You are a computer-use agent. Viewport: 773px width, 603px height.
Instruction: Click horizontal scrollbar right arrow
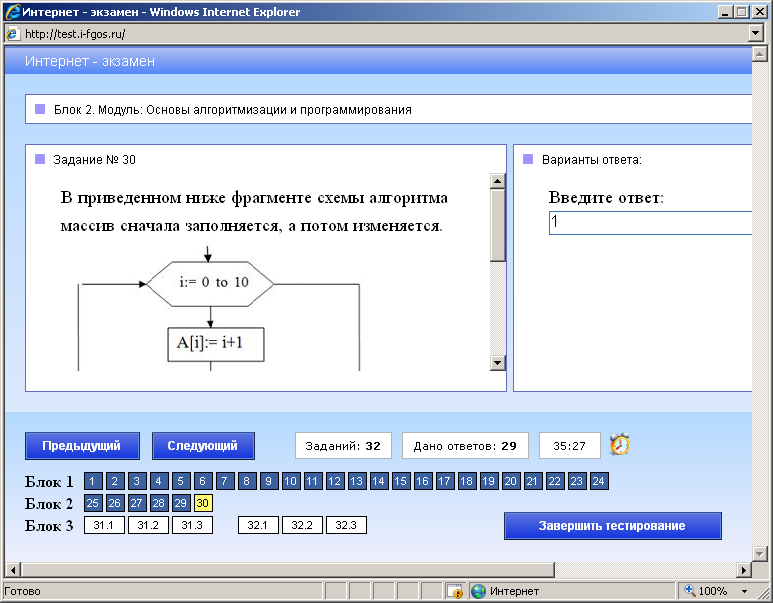(744, 570)
